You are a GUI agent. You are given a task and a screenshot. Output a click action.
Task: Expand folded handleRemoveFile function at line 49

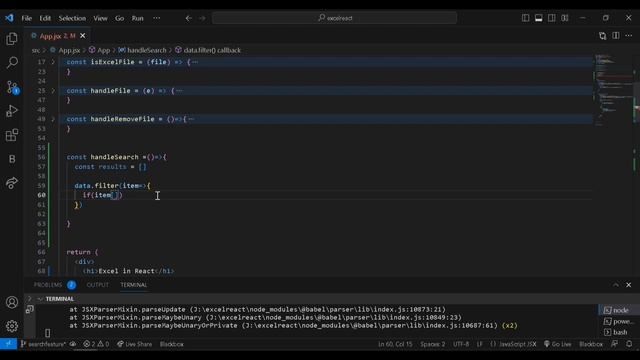coord(53,119)
